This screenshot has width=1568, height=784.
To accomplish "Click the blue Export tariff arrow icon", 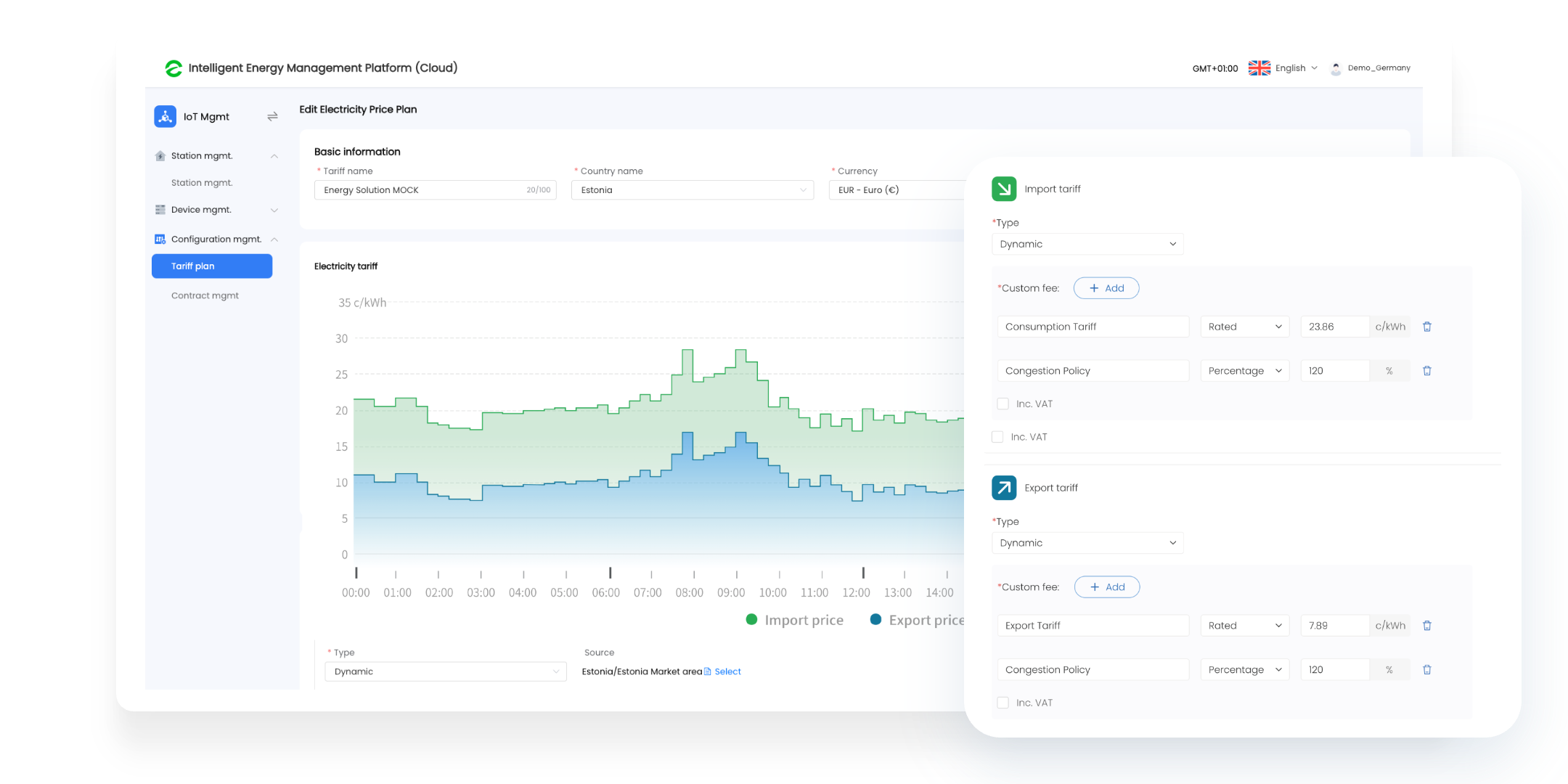I will pos(1004,488).
